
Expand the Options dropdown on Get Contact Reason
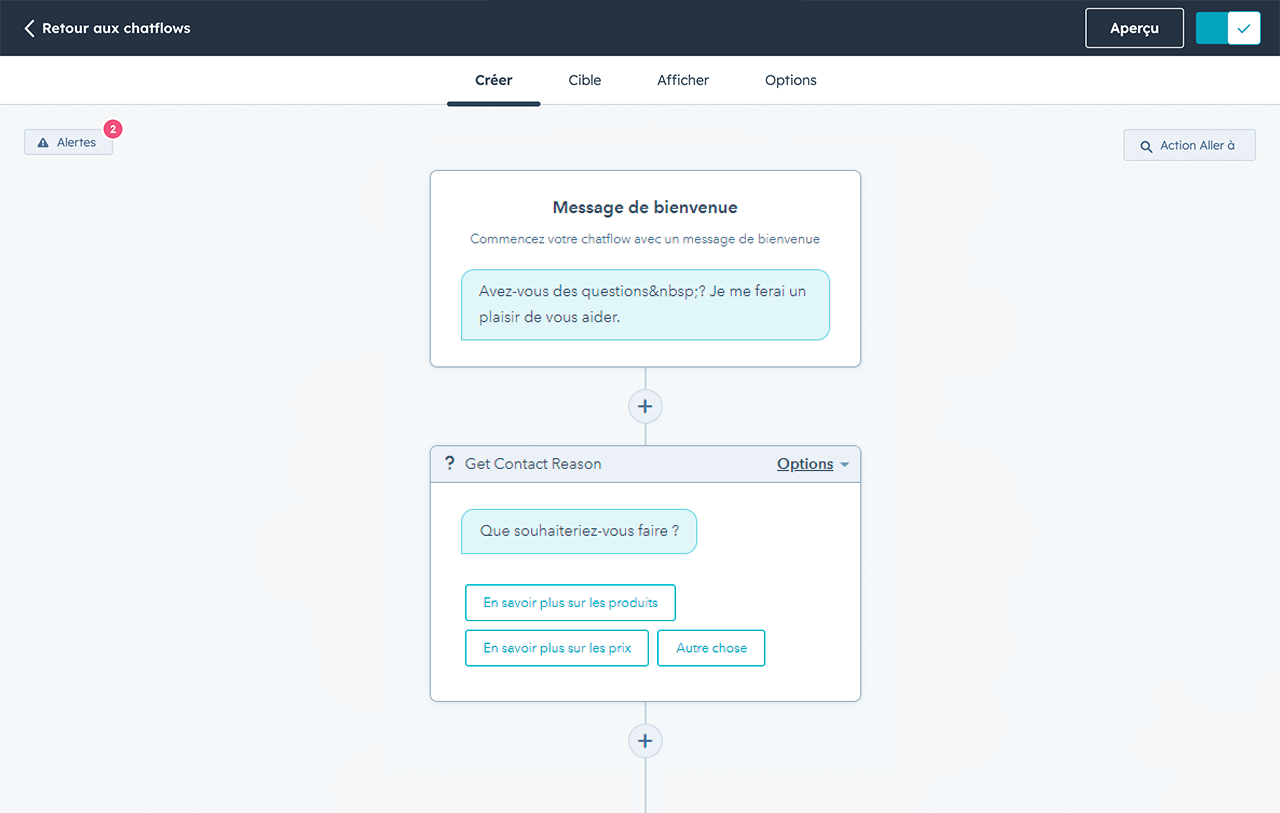pos(812,464)
